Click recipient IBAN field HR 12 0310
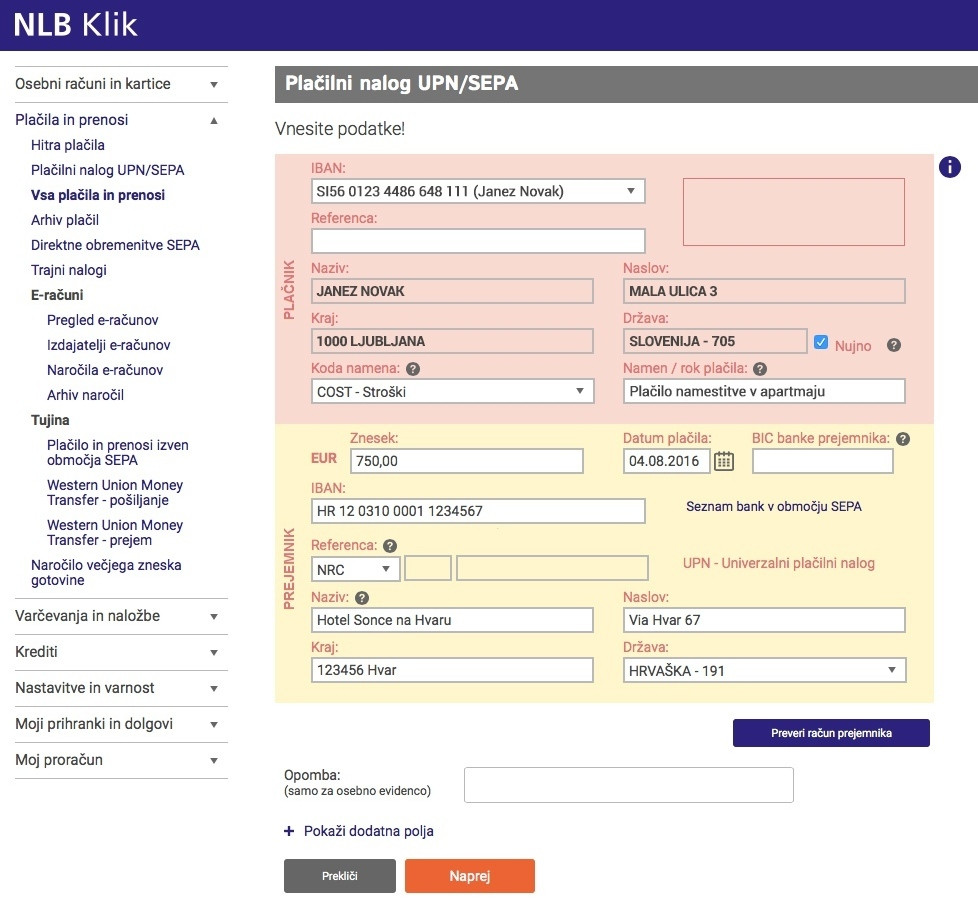This screenshot has width=978, height=905. (x=478, y=511)
